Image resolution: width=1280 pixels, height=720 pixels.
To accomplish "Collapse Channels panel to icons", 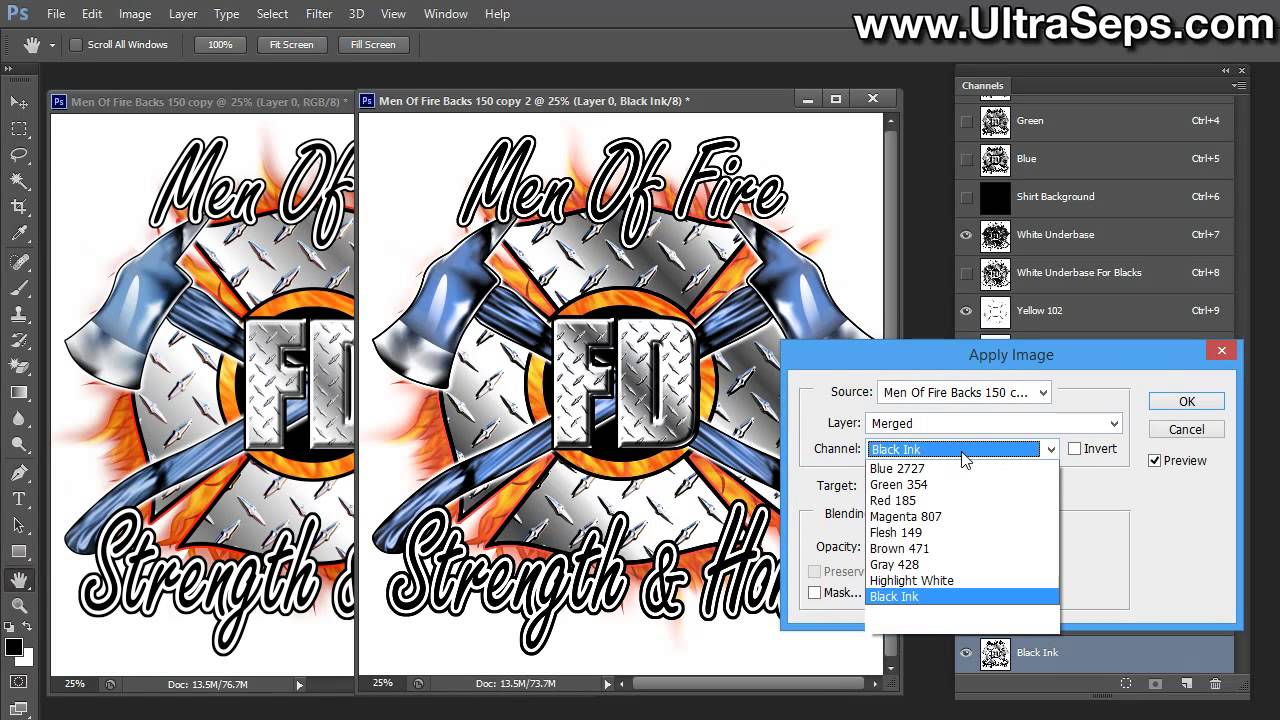I will point(1226,71).
